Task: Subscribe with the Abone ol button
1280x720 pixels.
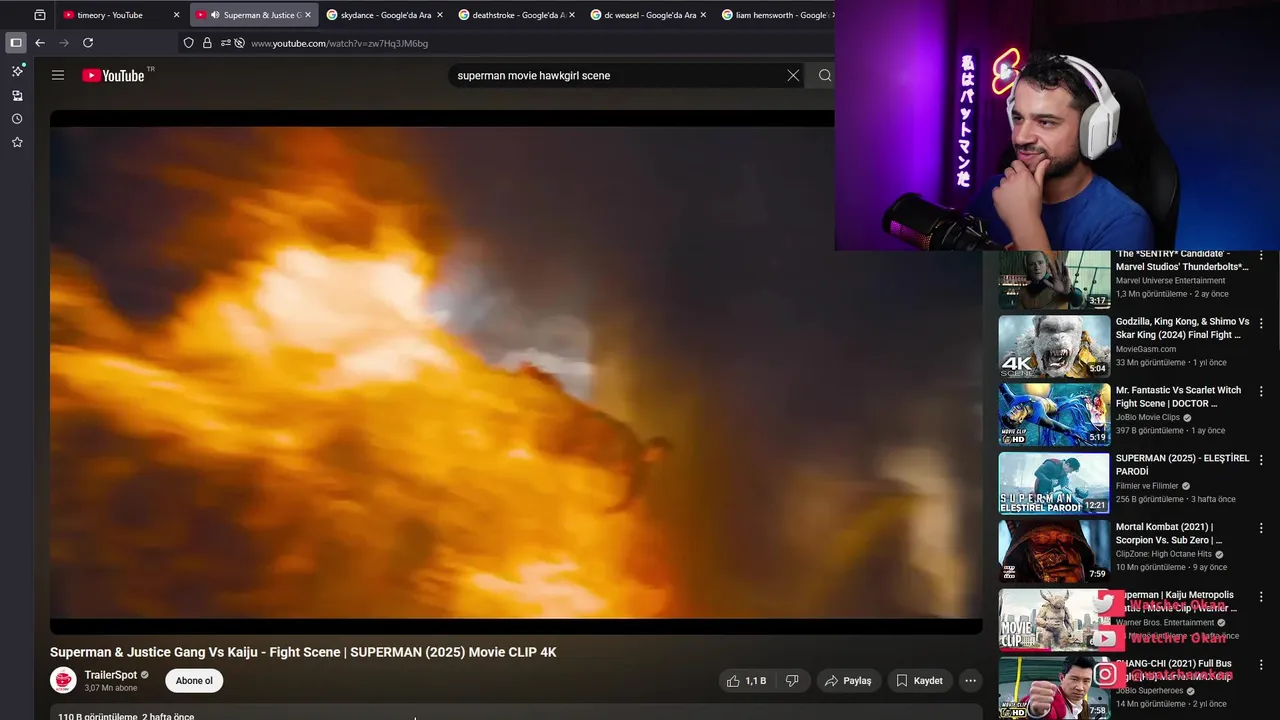Action: click(194, 681)
